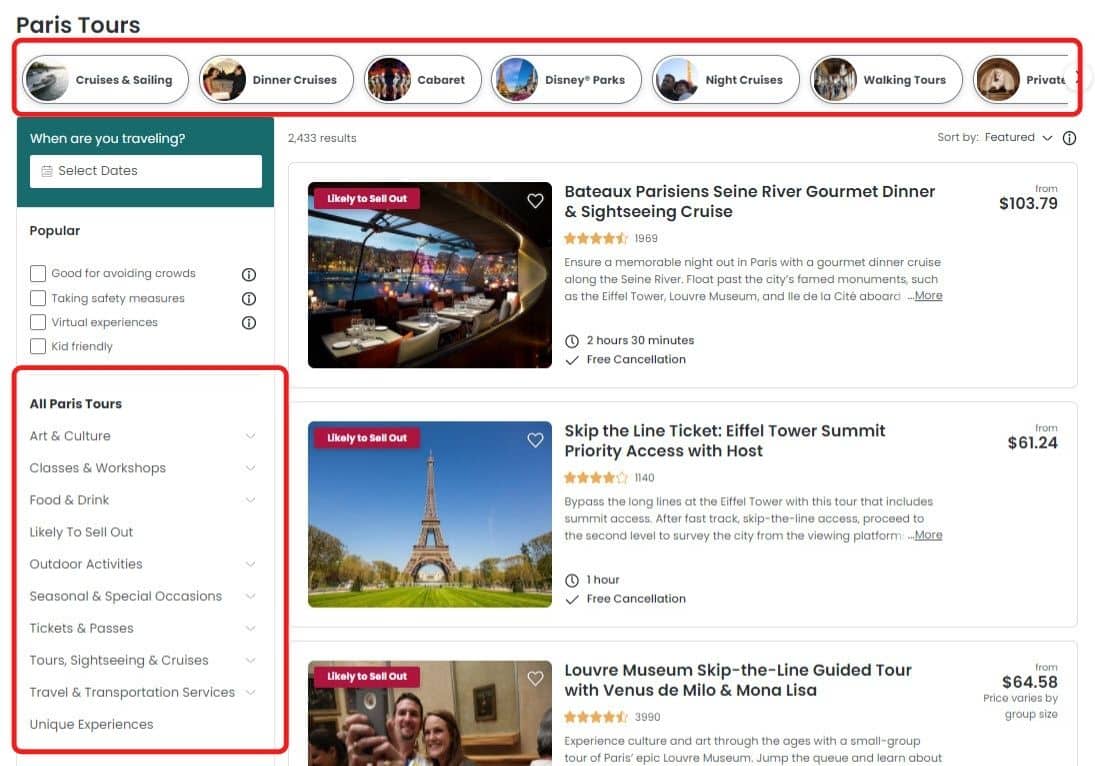Open Skip the Line Eiffel Tower Summit title

click(724, 441)
